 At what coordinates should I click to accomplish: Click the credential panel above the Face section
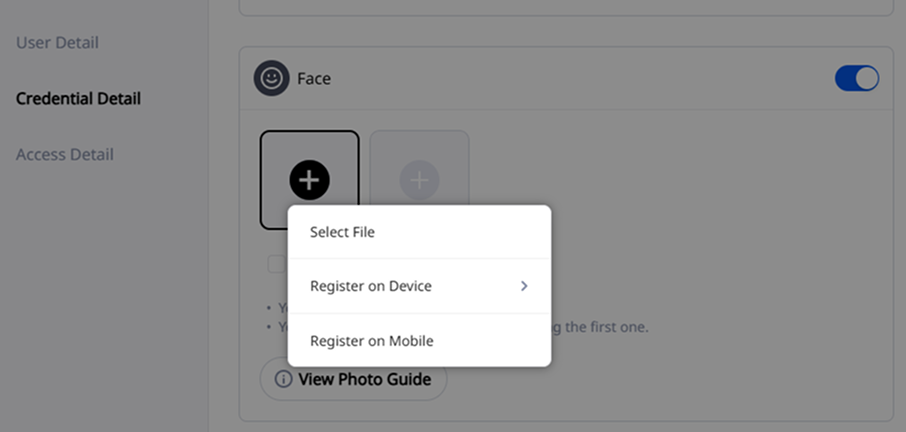tap(565, 6)
